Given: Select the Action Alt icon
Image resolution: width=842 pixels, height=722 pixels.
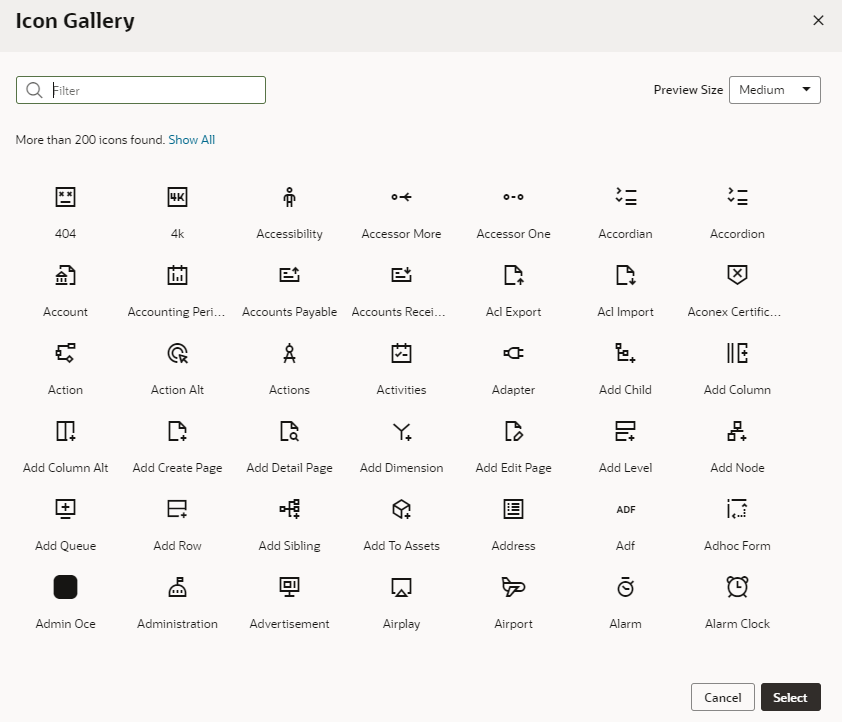Looking at the screenshot, I should (x=177, y=353).
